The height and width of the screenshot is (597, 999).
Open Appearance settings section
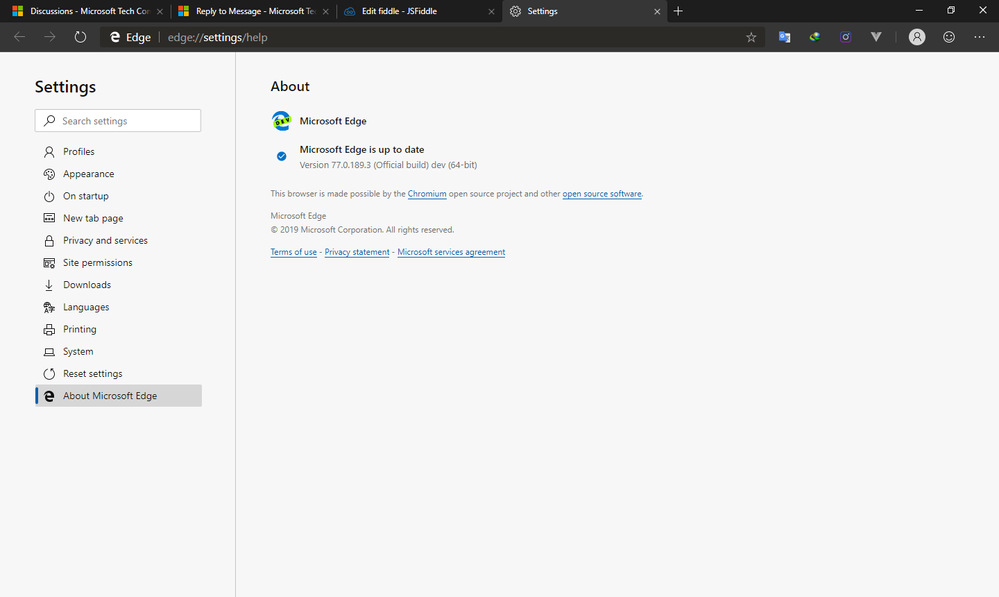coord(119,174)
